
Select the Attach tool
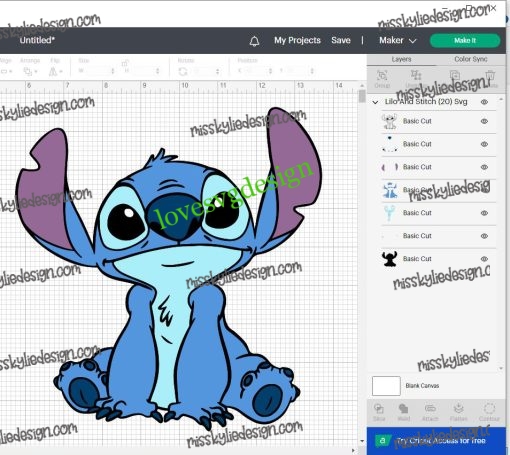click(430, 412)
